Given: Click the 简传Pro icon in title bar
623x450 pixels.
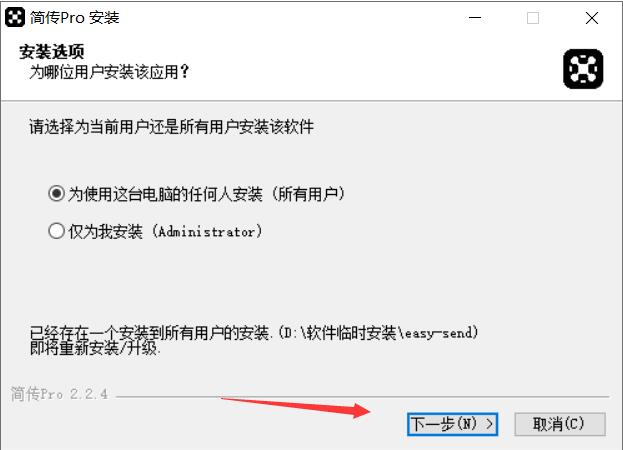Looking at the screenshot, I should 15,17.
